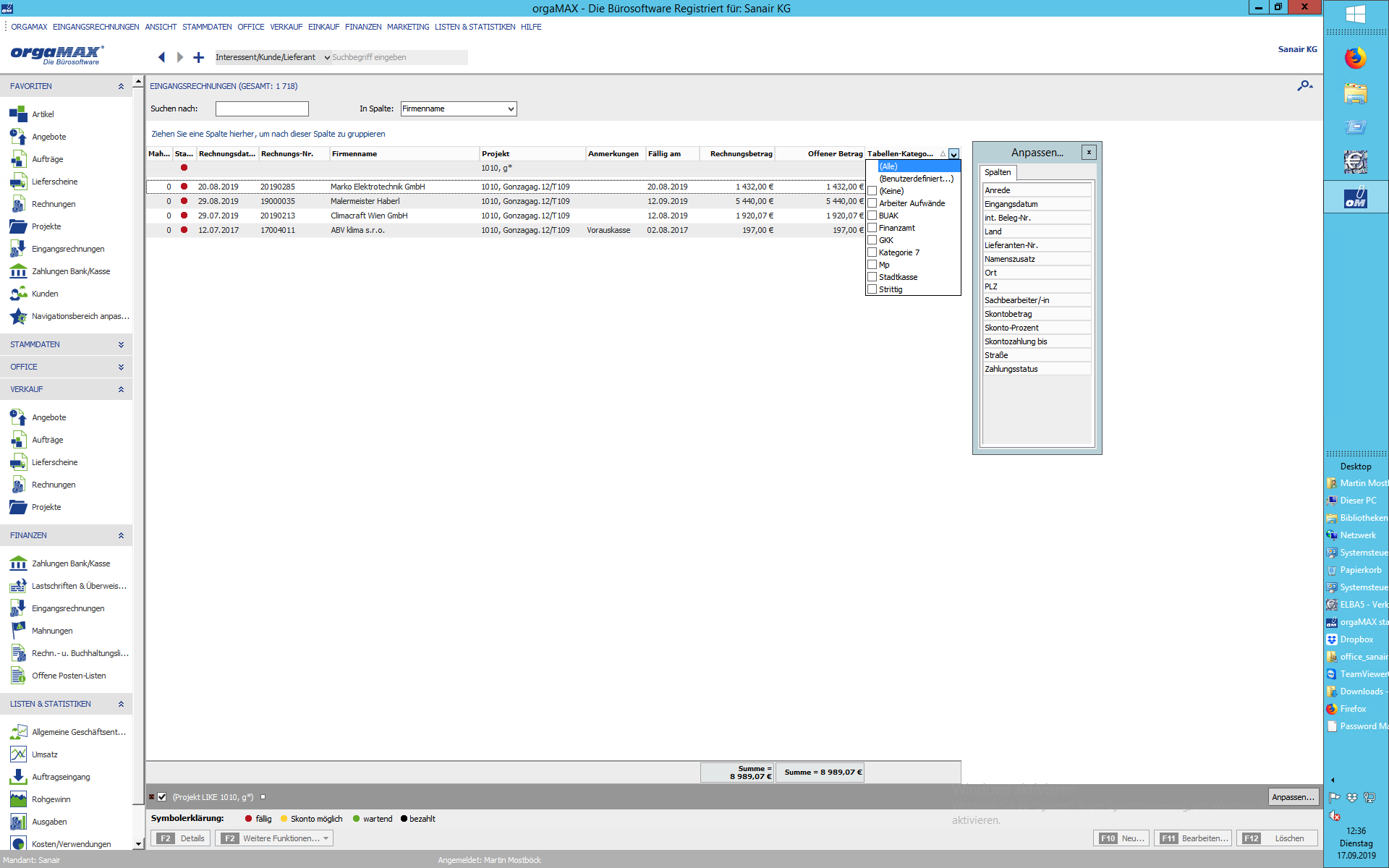Image resolution: width=1389 pixels, height=868 pixels.
Task: Click the blue plus icon in the toolbar
Action: (199, 57)
